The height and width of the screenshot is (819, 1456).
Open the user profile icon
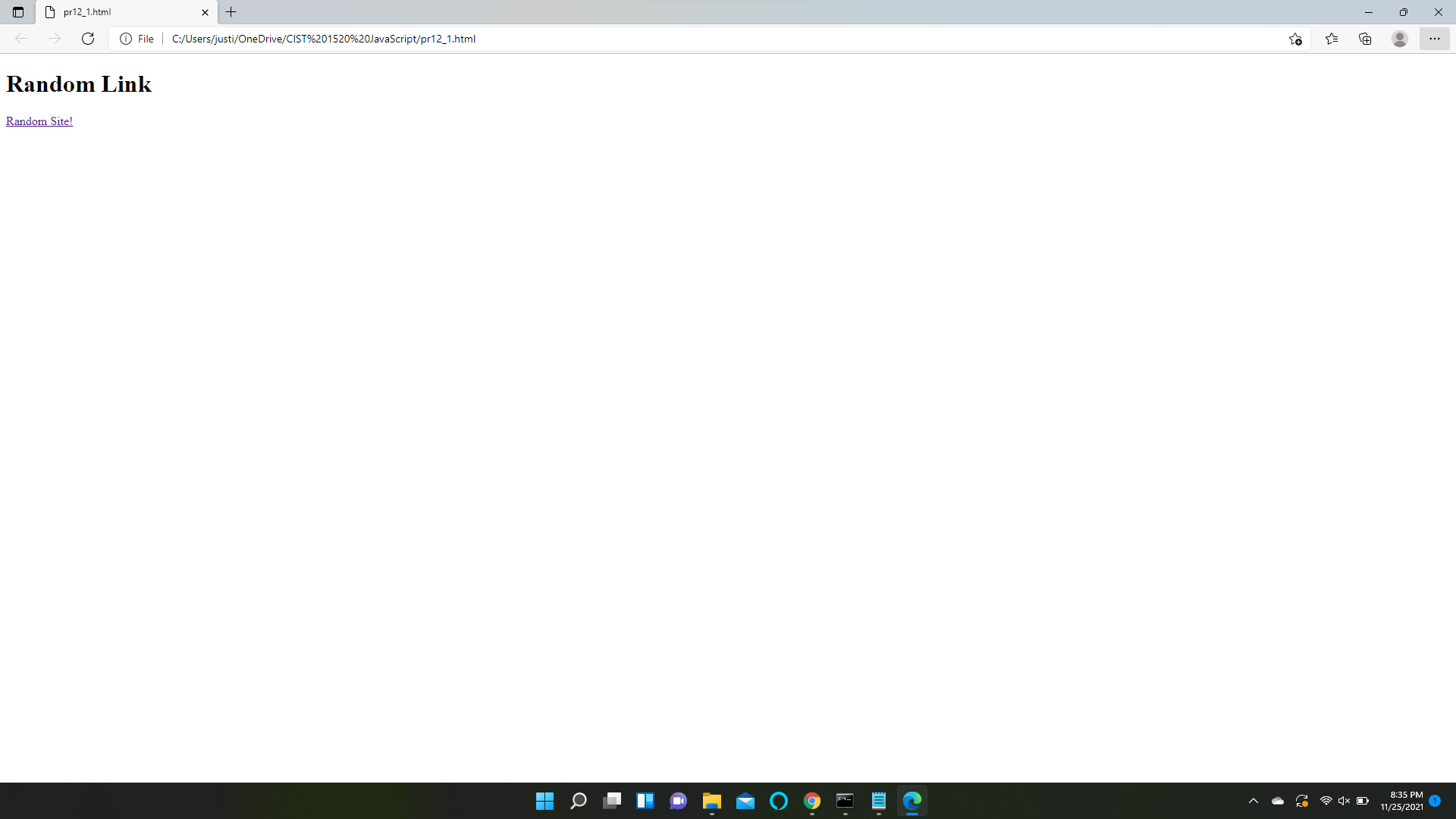tap(1400, 39)
